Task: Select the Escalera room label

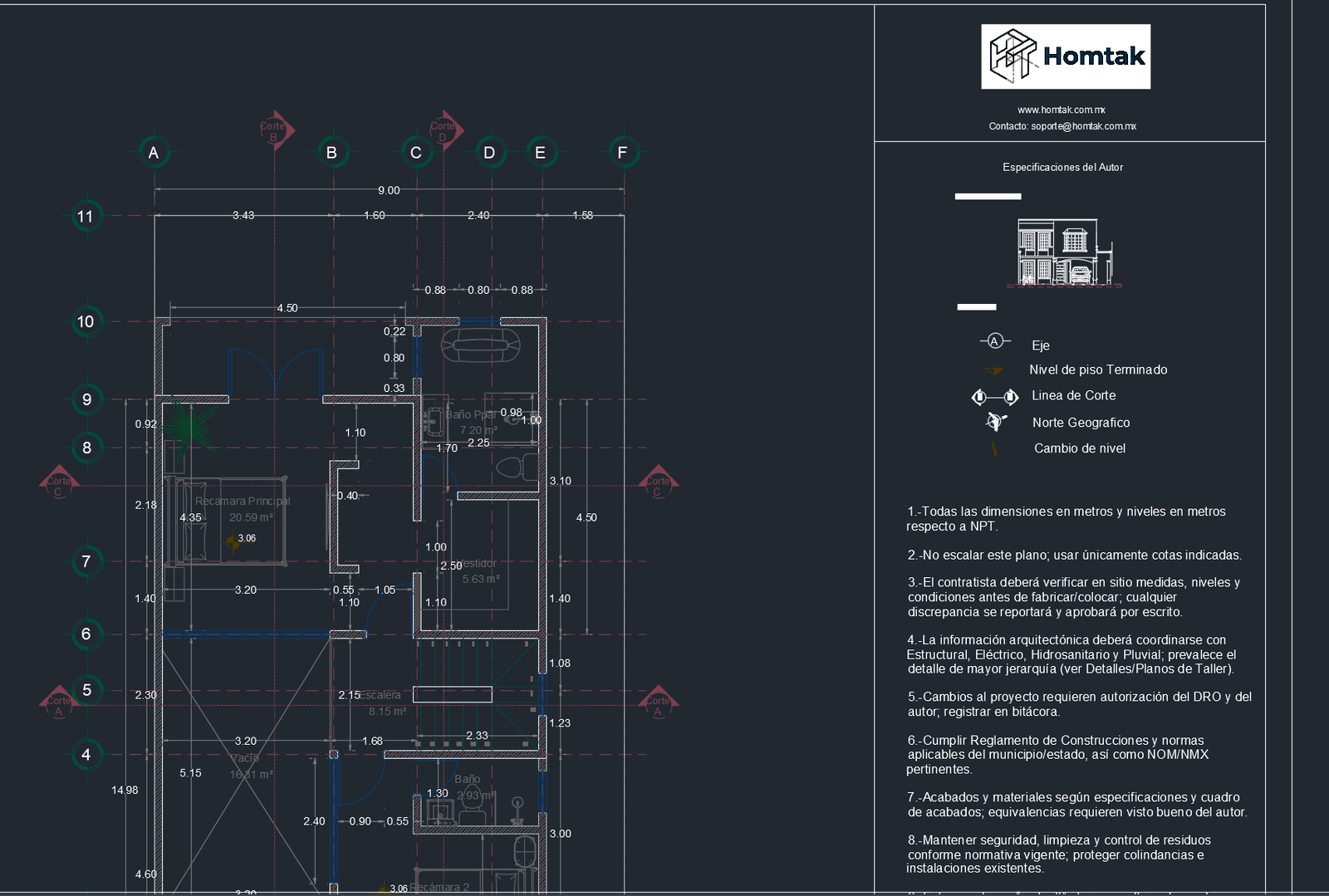Action: pos(382,695)
